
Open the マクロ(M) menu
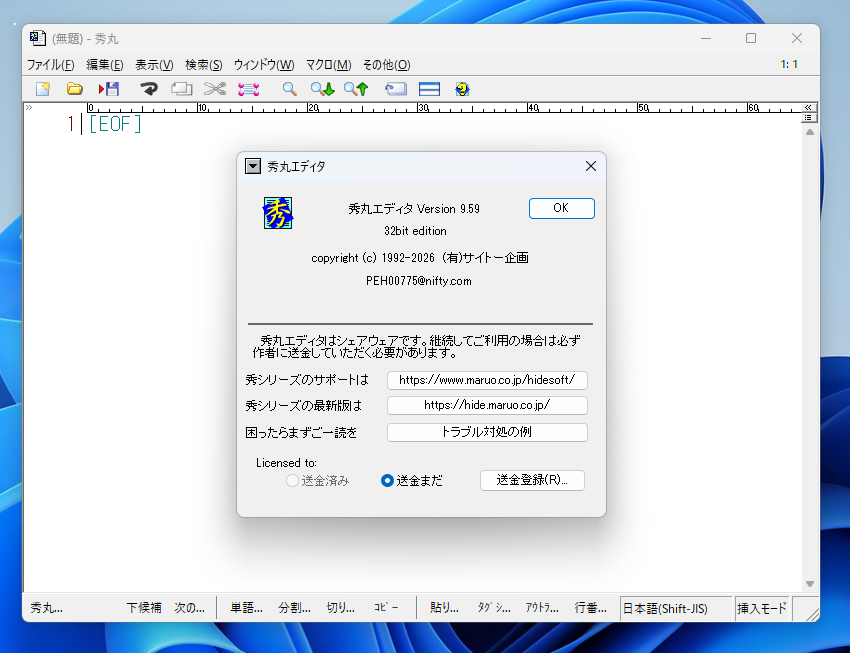coord(329,65)
